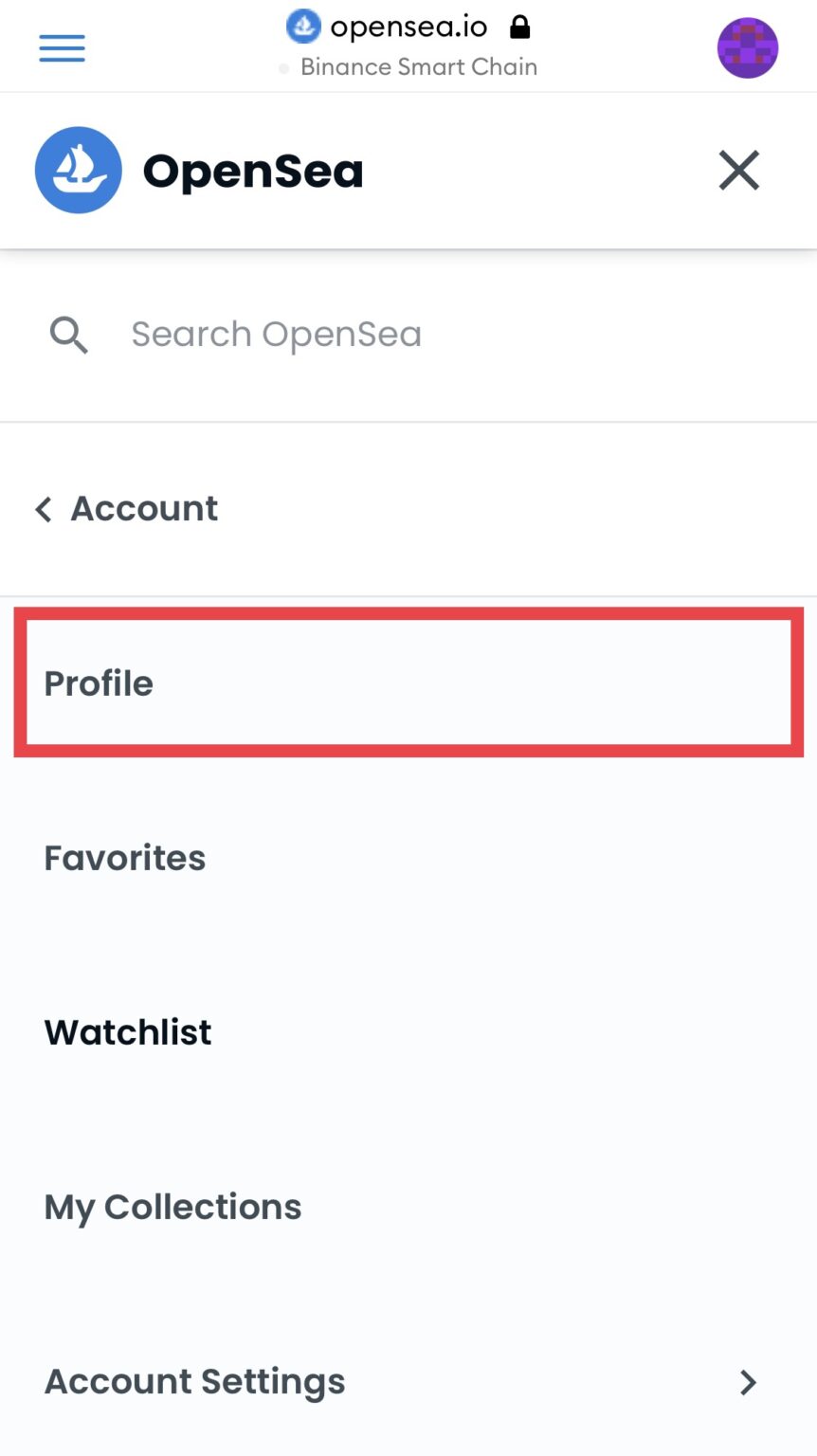The image size is (817, 1456).
Task: Tap the magnifying glass search icon
Action: coord(67,335)
